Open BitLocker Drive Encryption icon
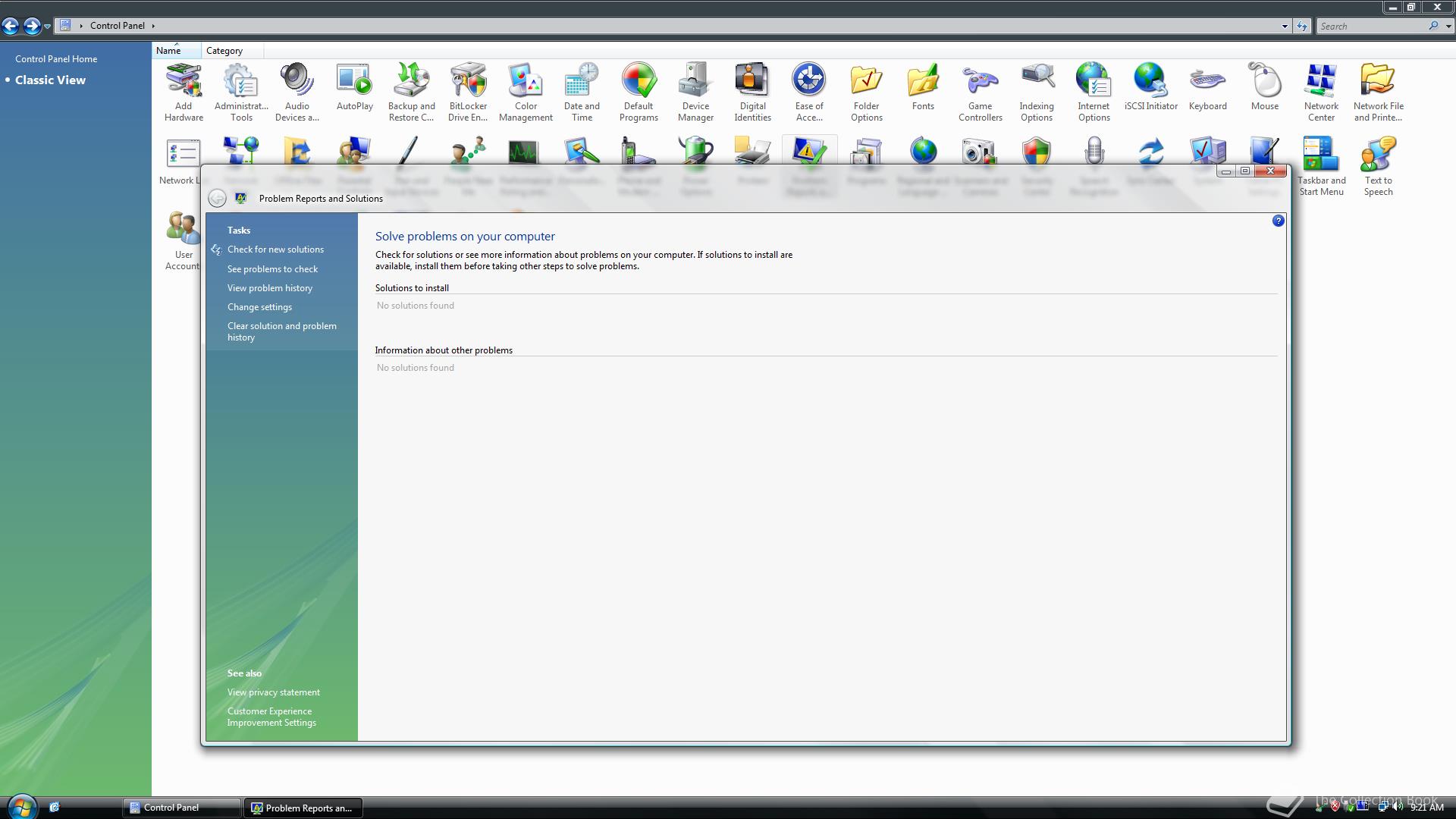The height and width of the screenshot is (819, 1456). (468, 92)
